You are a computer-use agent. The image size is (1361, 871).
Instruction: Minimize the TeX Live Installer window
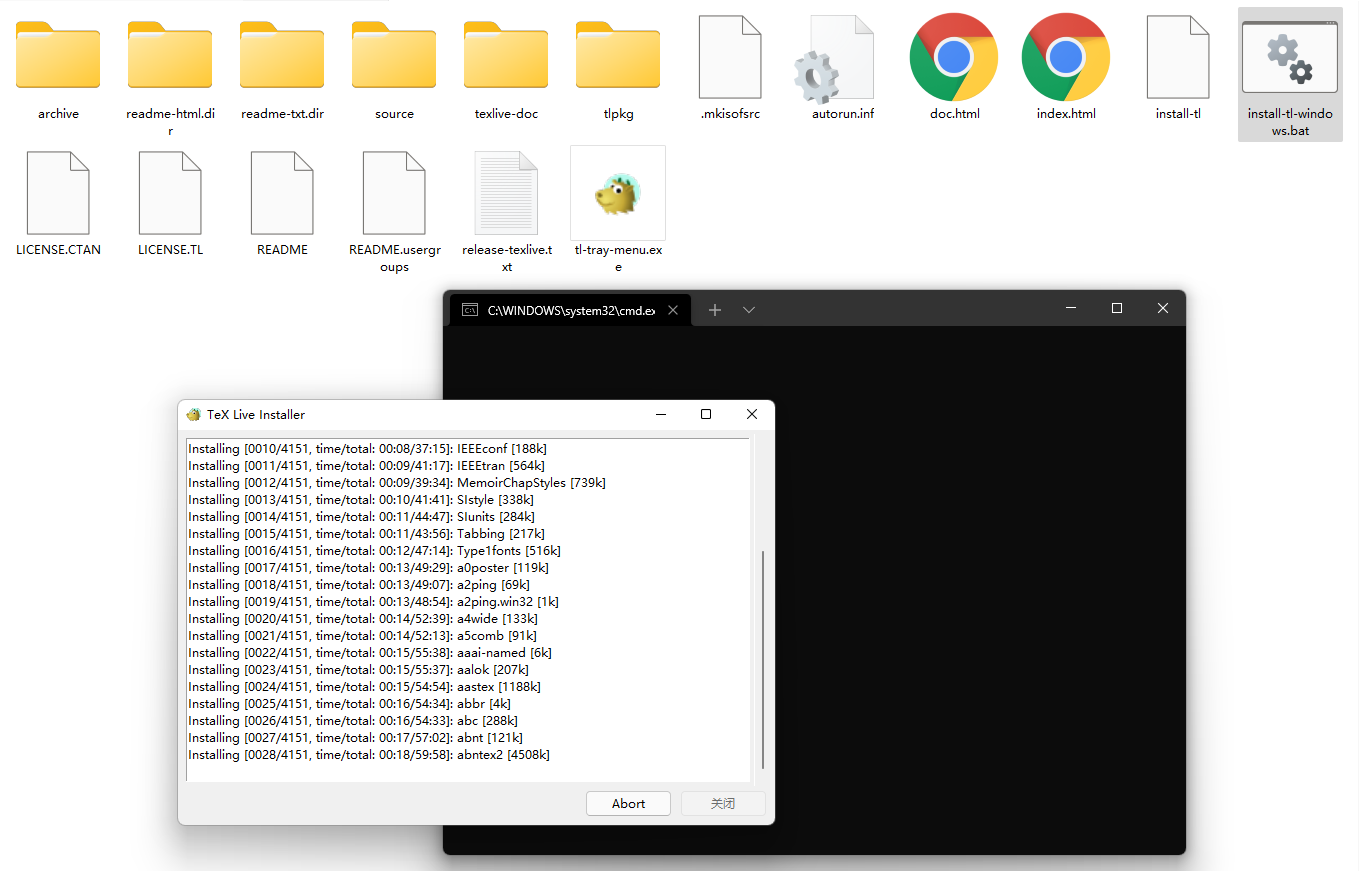[661, 414]
